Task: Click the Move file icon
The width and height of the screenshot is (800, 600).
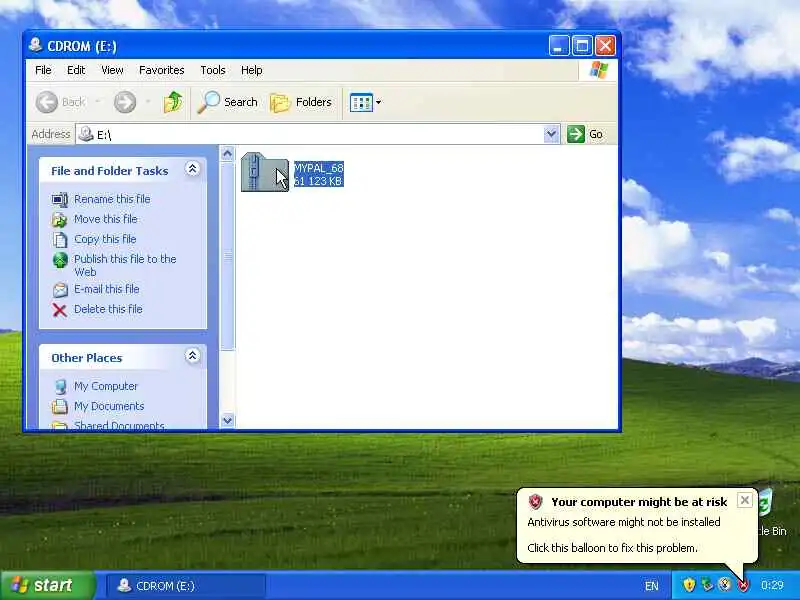Action: point(60,220)
